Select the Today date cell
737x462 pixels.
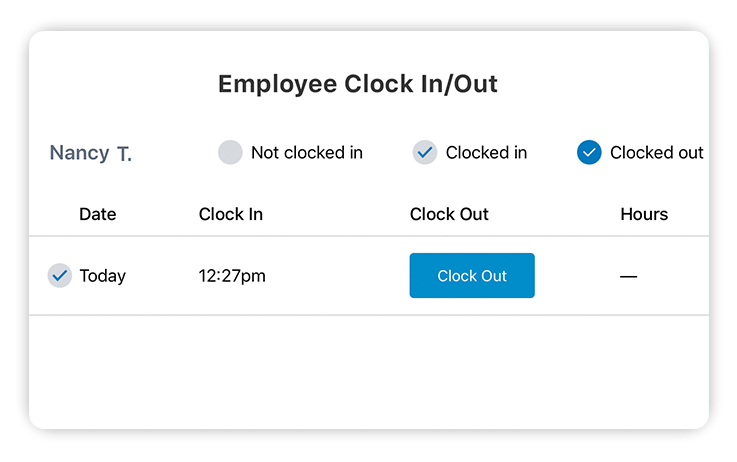(103, 276)
